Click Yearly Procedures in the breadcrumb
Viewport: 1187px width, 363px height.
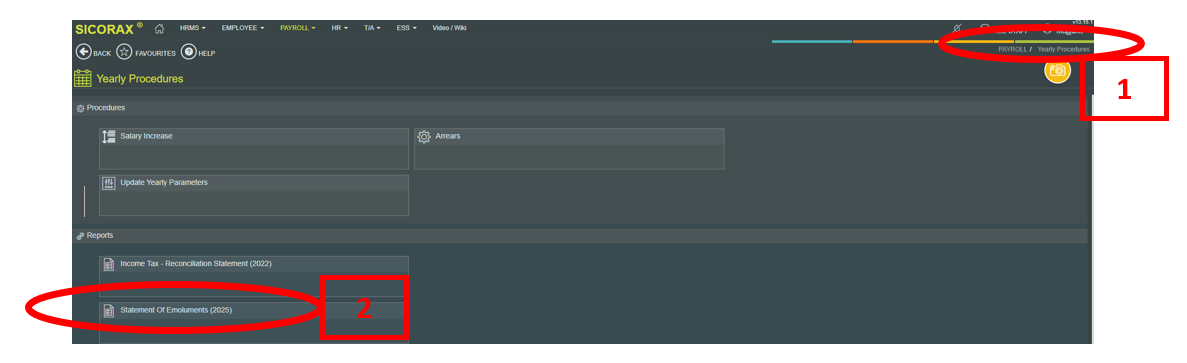tap(1064, 49)
